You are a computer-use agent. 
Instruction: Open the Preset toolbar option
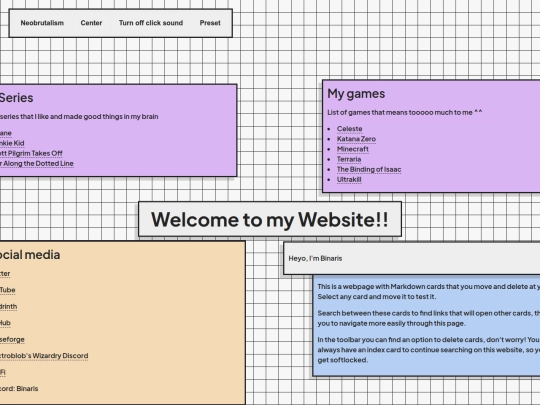(x=210, y=23)
